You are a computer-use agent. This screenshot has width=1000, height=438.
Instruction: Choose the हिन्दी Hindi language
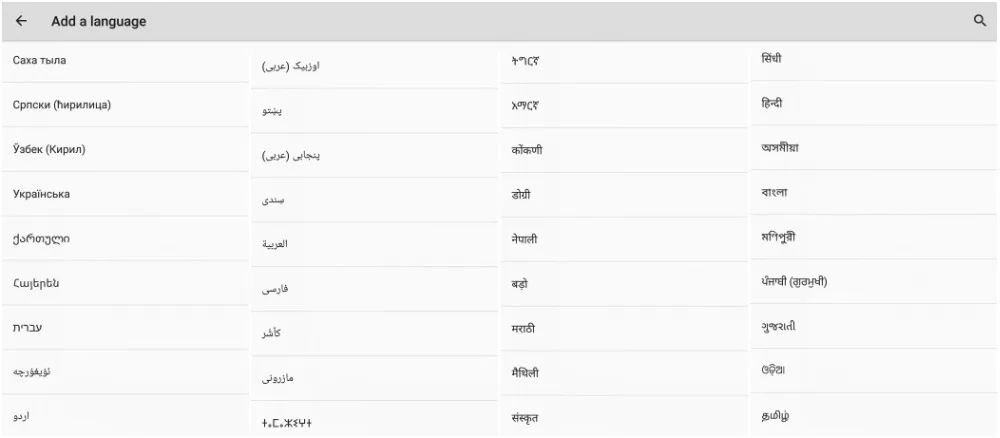click(x=873, y=103)
